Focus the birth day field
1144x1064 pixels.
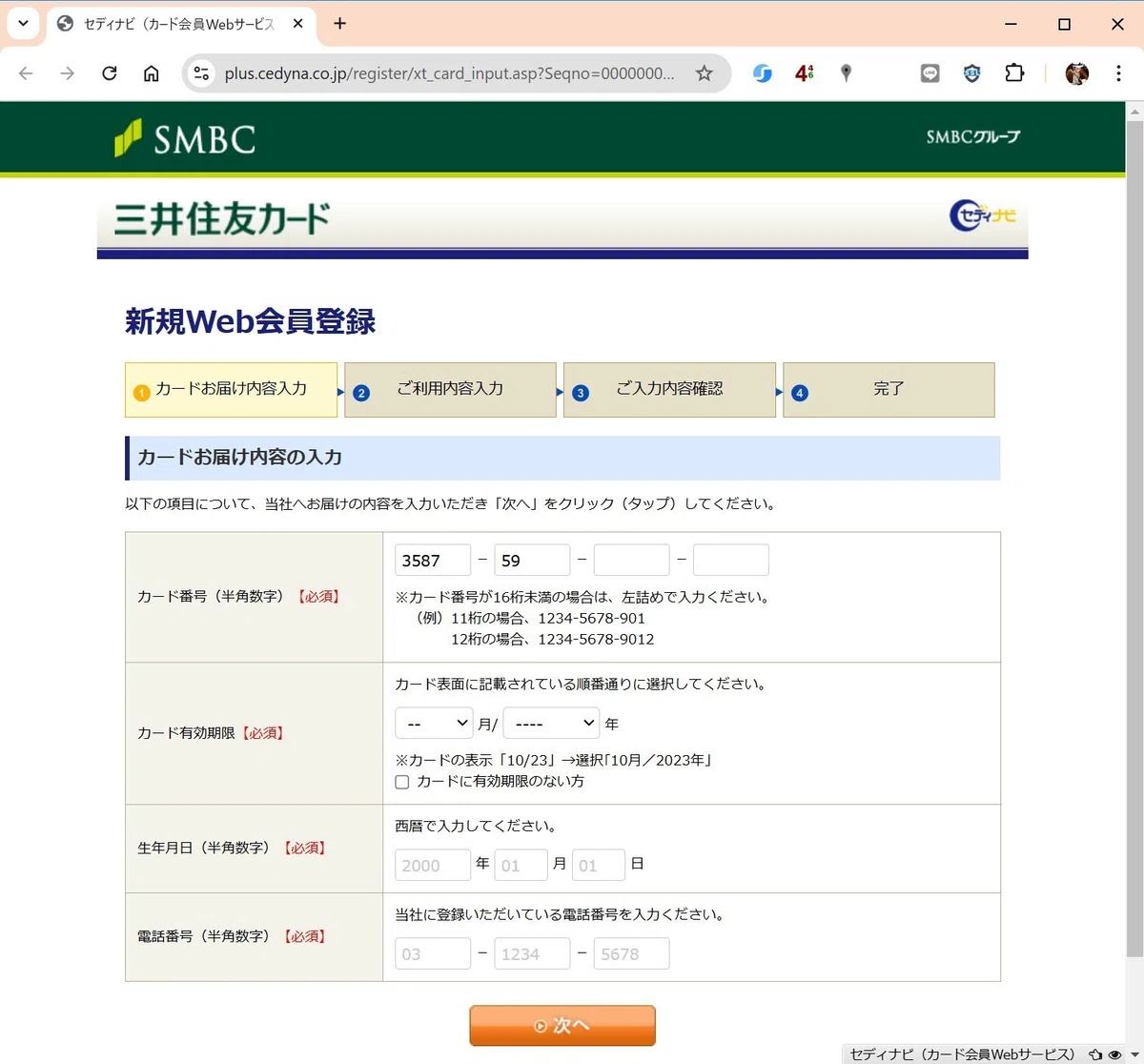[x=599, y=865]
